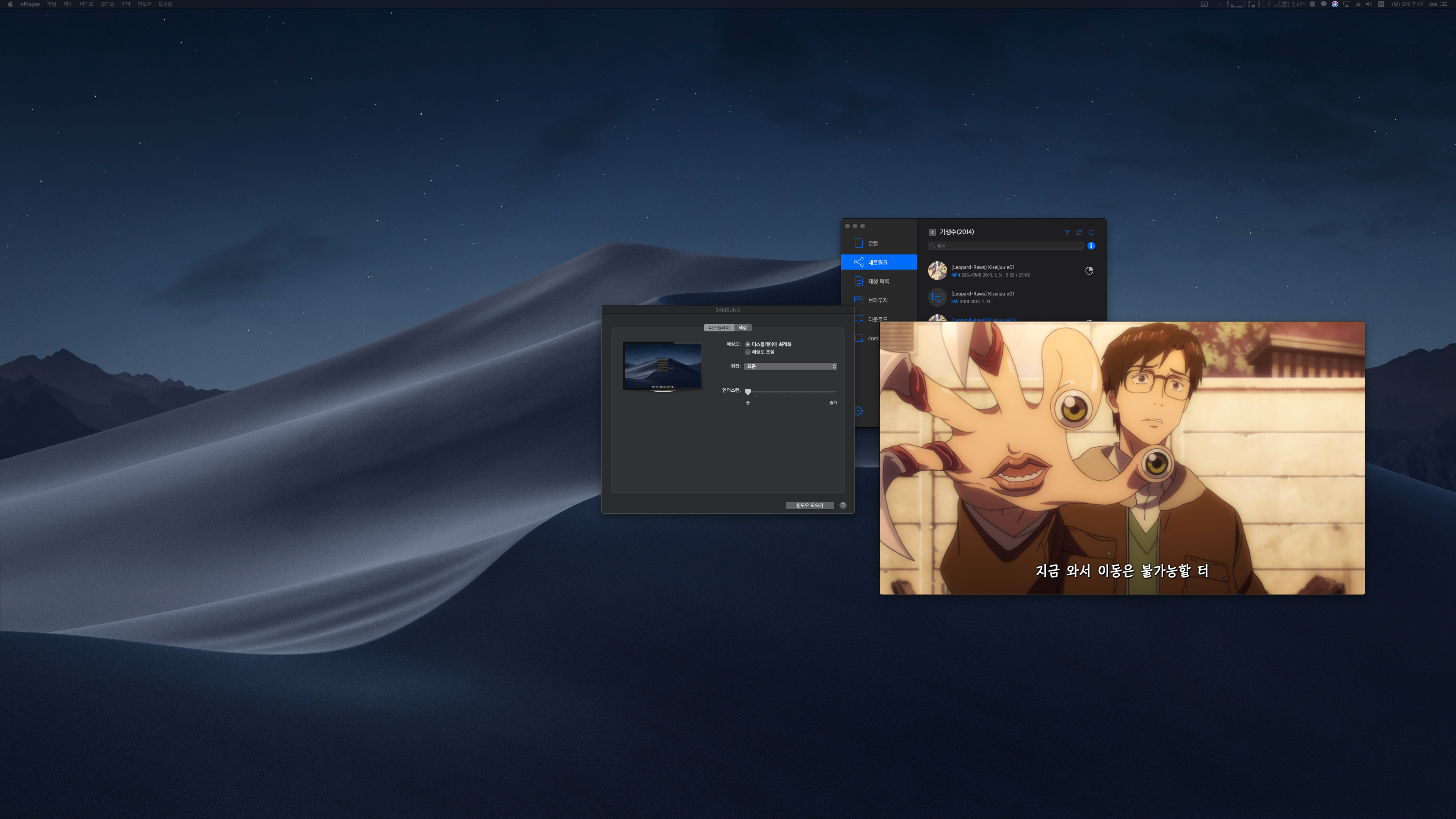This screenshot has height=819, width=1456.
Task: Open the 로컬 (Local) sidebar section
Action: (873, 243)
